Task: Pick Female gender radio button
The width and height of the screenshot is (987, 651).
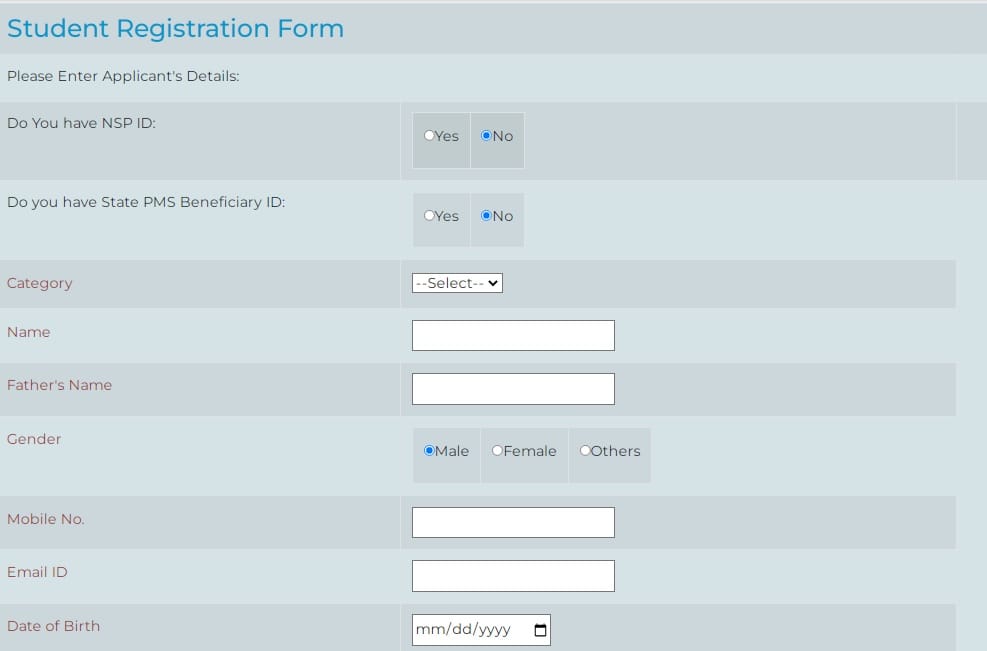Action: click(x=497, y=451)
